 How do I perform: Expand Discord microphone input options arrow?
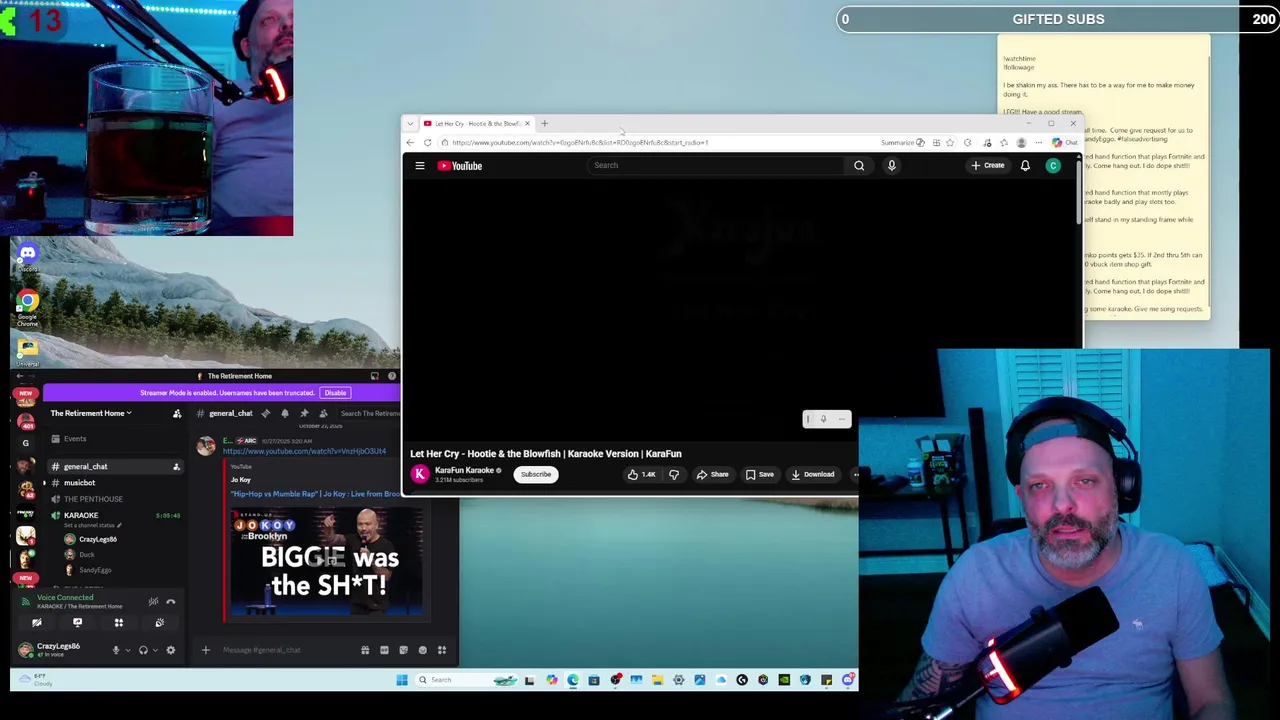(x=126, y=651)
